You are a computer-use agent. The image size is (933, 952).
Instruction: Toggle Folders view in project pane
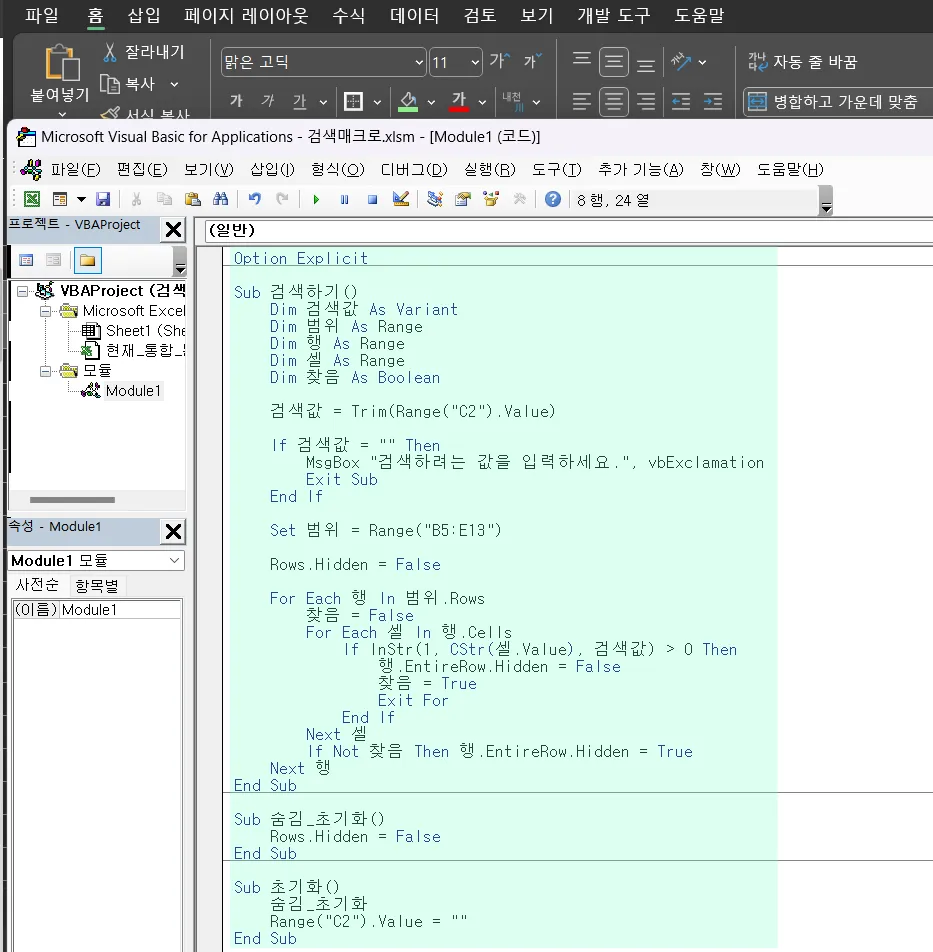point(87,260)
